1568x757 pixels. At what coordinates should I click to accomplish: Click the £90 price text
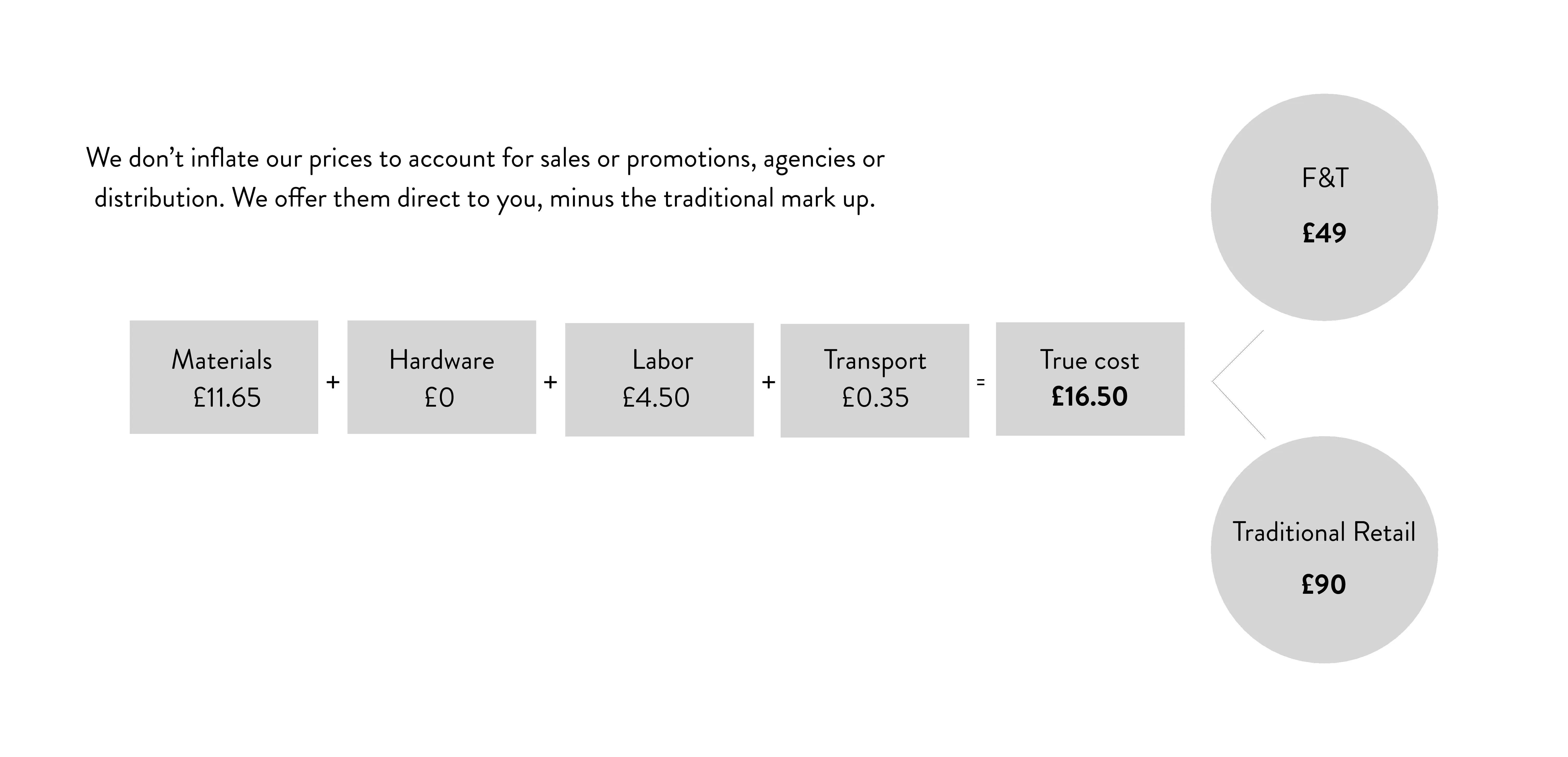click(1324, 584)
